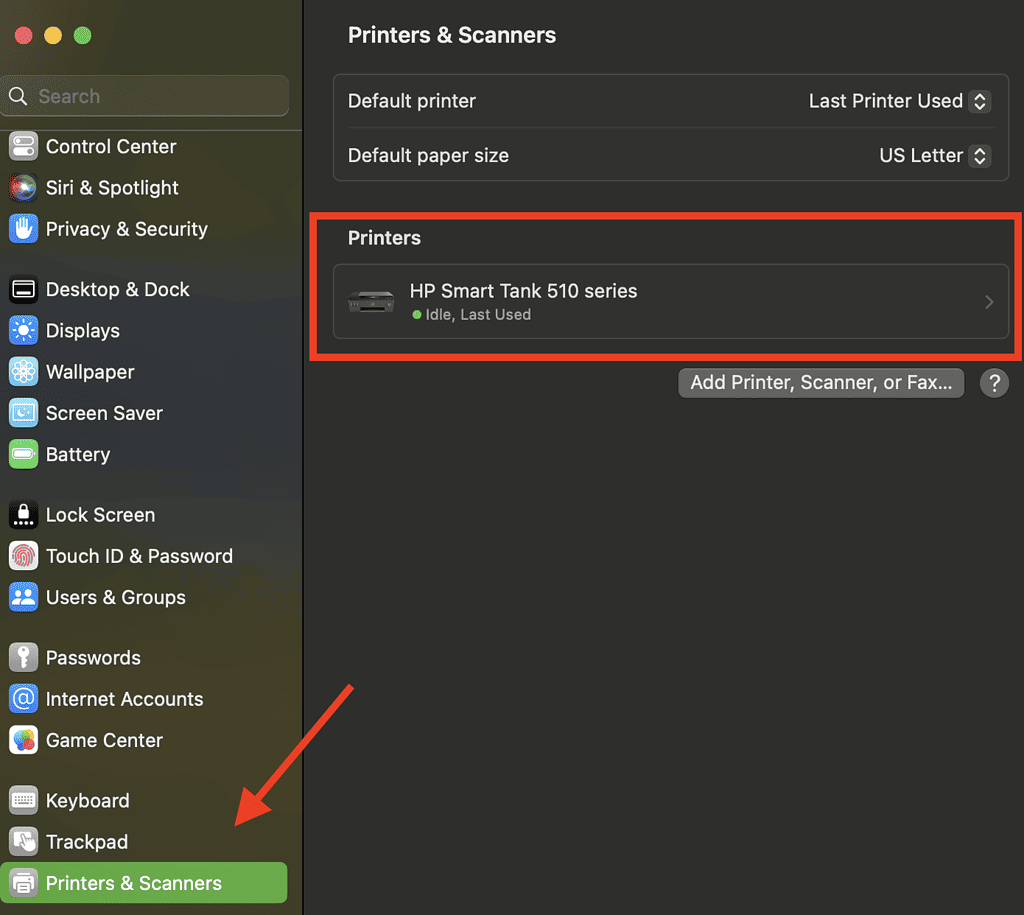The width and height of the screenshot is (1024, 915).
Task: Click the Touch ID fingerprint icon
Action: (23, 556)
